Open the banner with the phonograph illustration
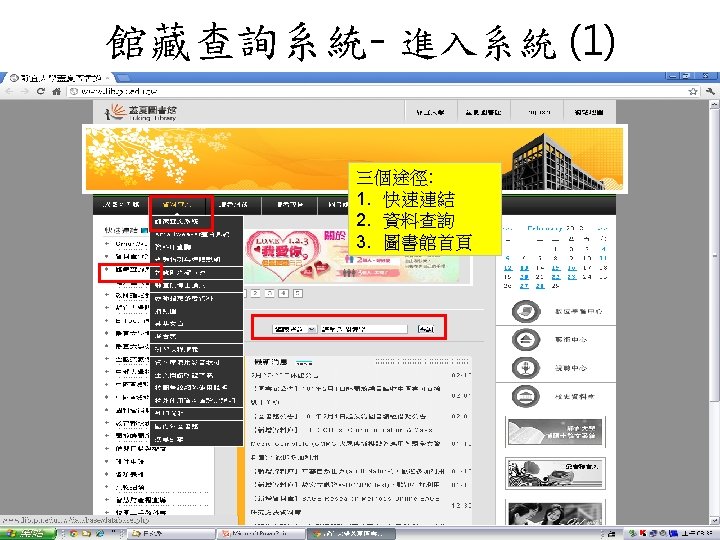 click(x=555, y=473)
